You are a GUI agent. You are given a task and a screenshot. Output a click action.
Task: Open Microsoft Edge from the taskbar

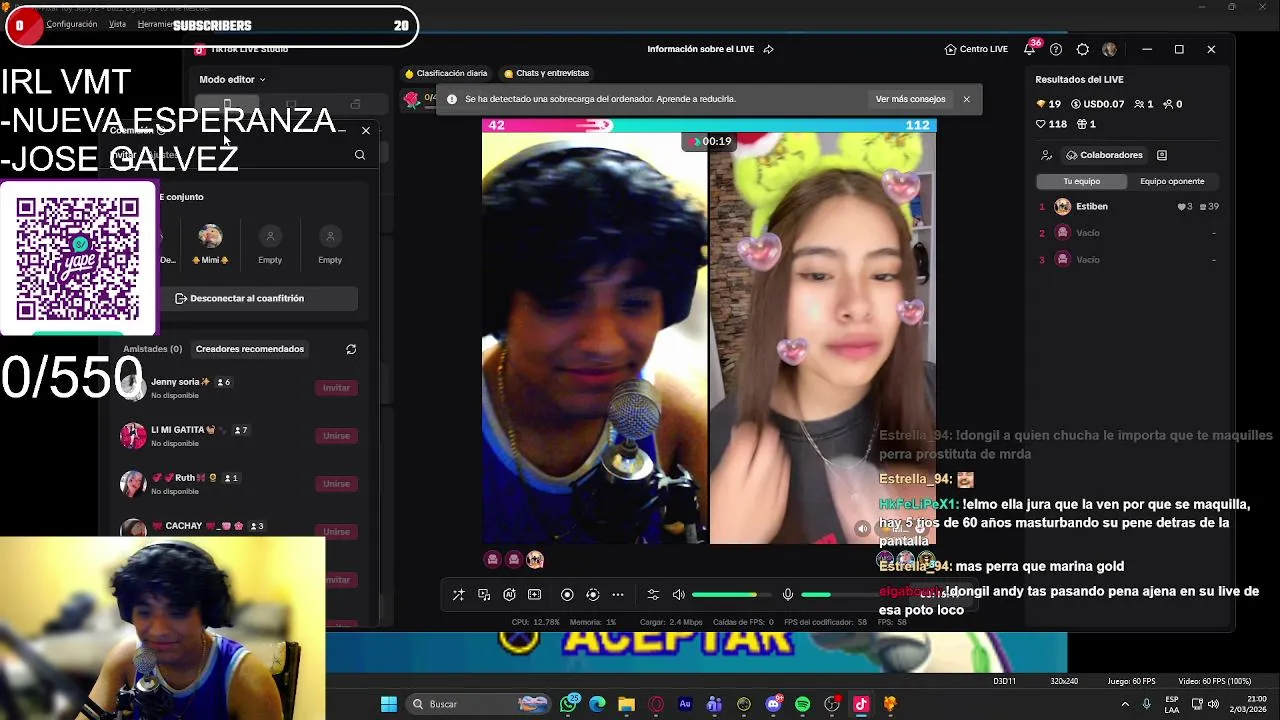(598, 704)
